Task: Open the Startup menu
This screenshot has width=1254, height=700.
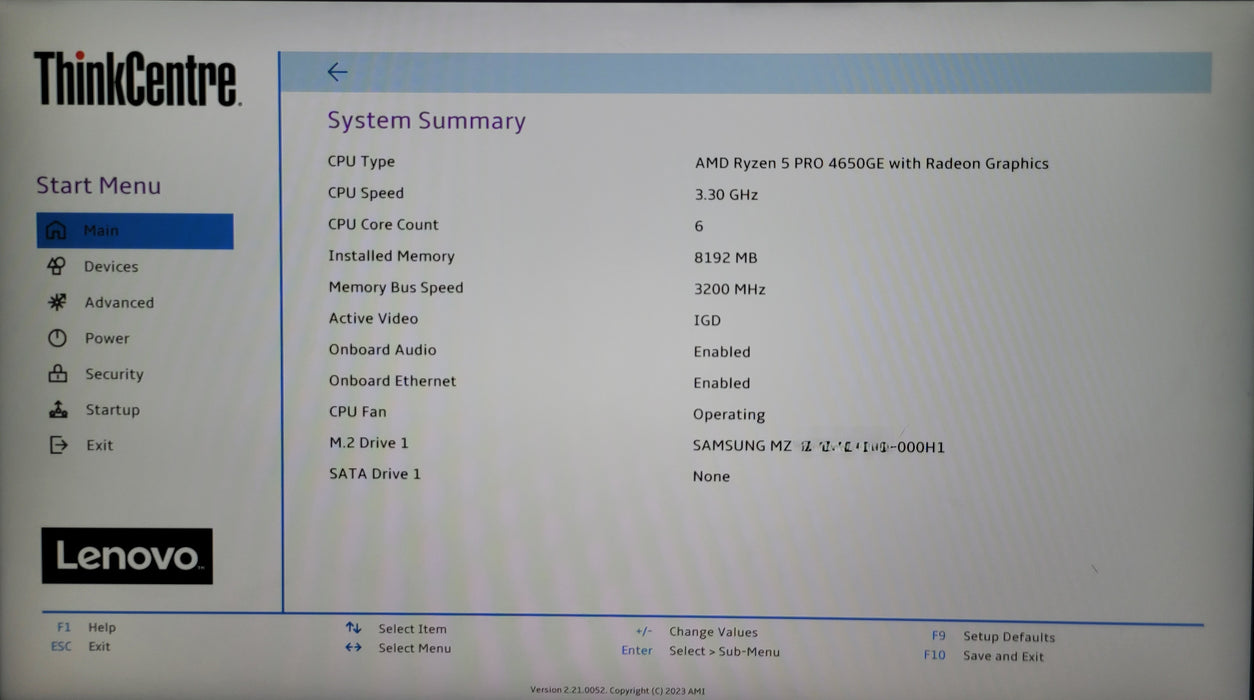Action: point(112,410)
